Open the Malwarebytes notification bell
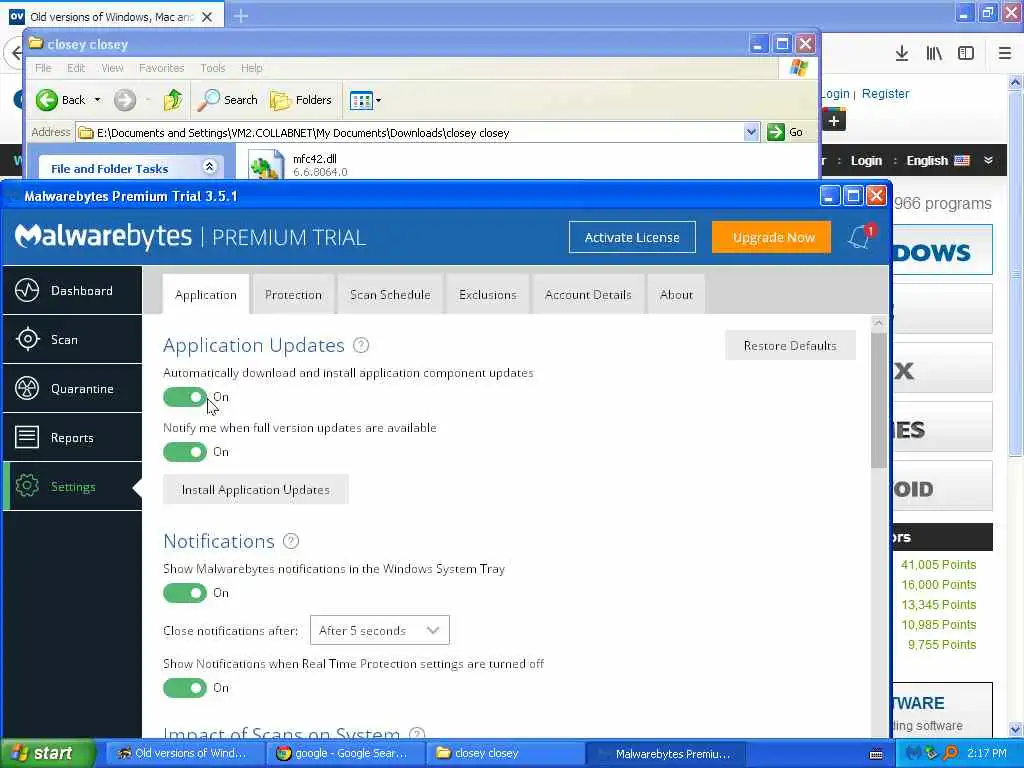 click(860, 237)
